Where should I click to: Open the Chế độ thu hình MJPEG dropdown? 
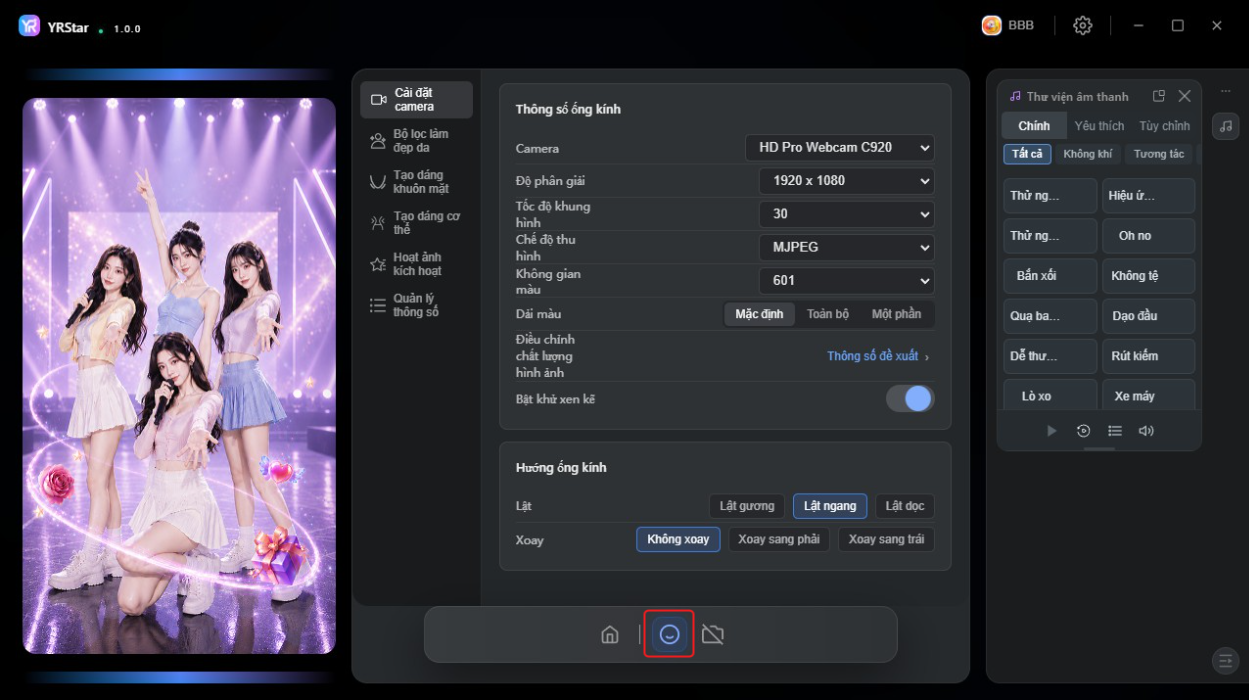point(847,247)
